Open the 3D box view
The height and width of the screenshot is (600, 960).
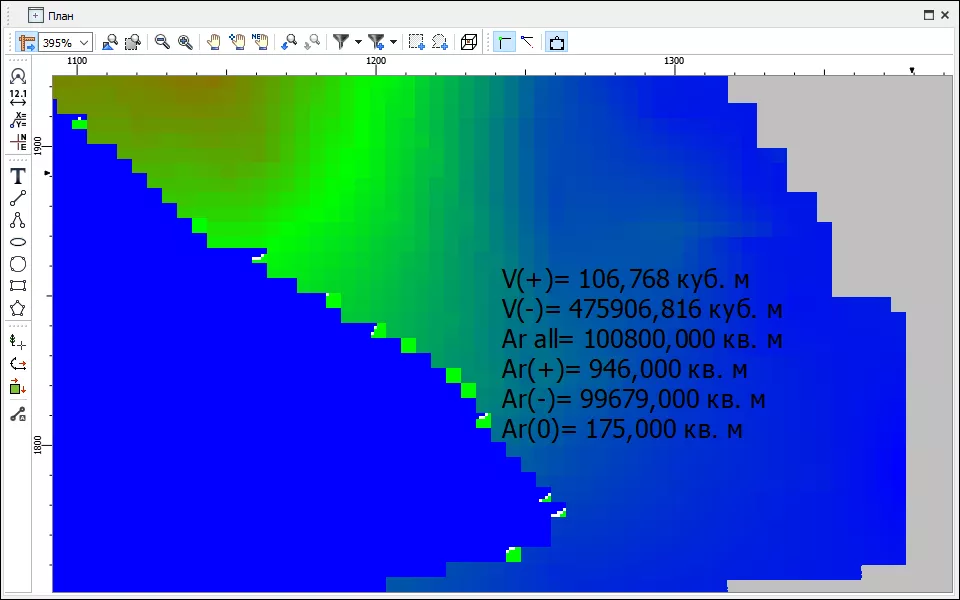point(469,42)
